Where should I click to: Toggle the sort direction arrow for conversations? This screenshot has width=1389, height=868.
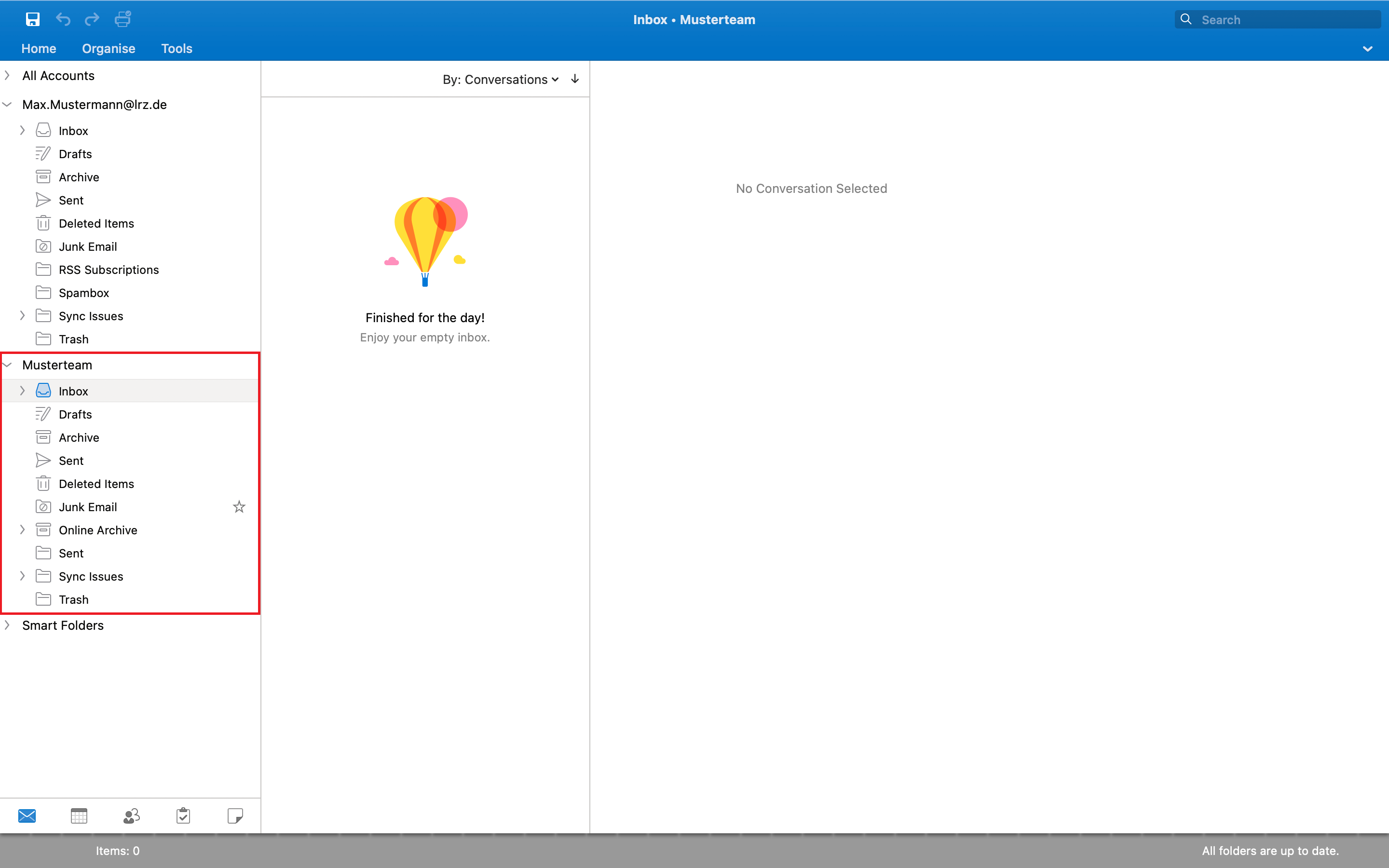574,79
